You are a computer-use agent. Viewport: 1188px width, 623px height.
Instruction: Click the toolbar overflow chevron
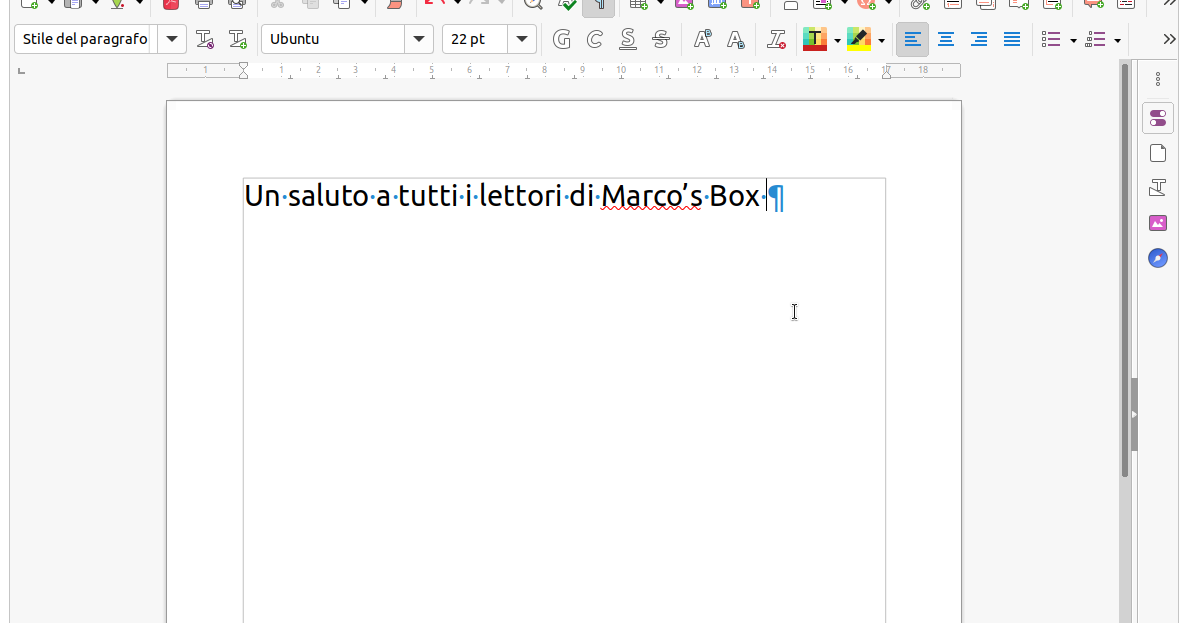(x=1171, y=39)
